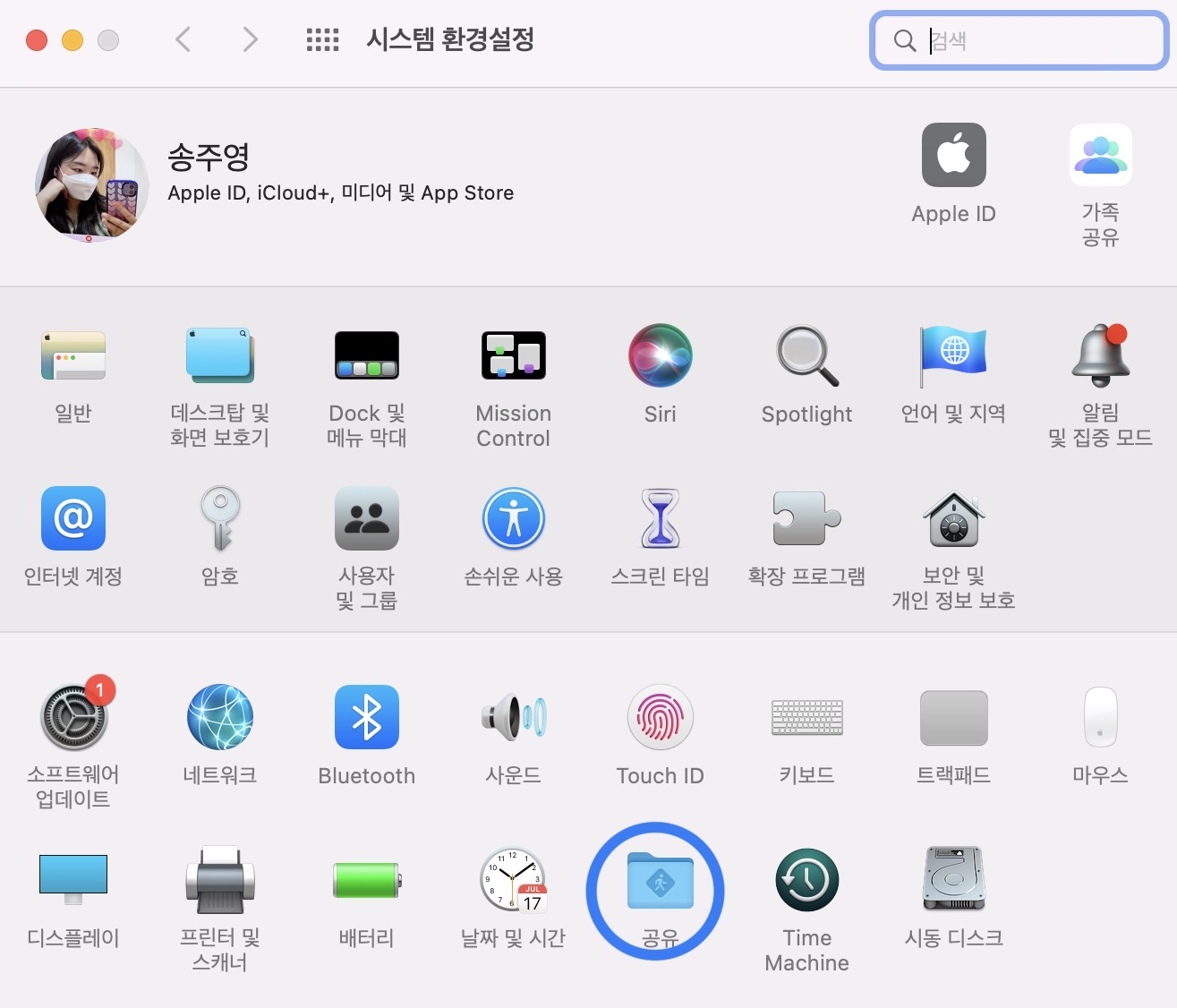Open 데스크탑 및 화면 보호기 preferences
Image resolution: width=1177 pixels, height=1008 pixels.
[x=220, y=356]
